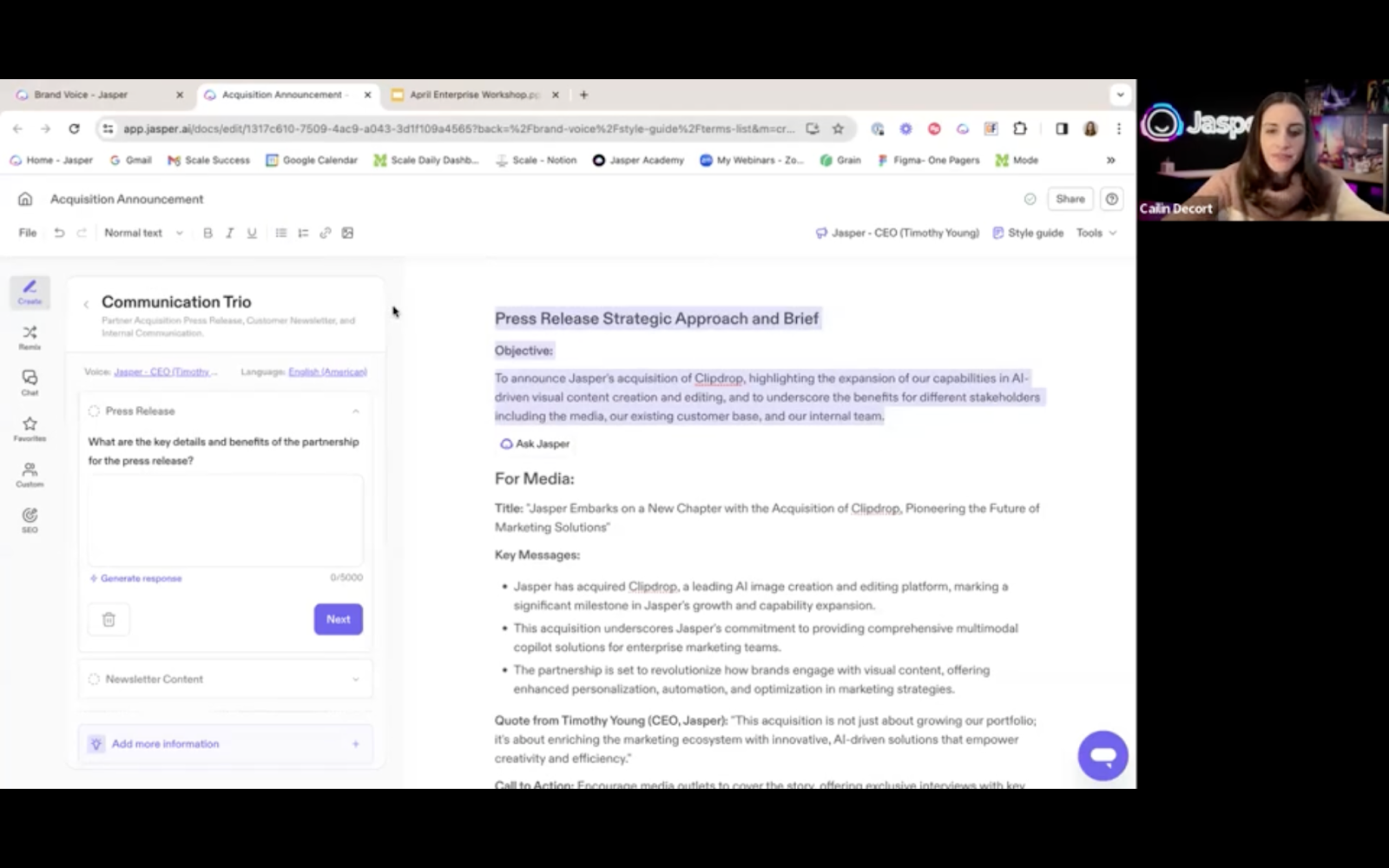Open the Jasper Academy bookmark
Screen dimensions: 1389x868
point(638,160)
